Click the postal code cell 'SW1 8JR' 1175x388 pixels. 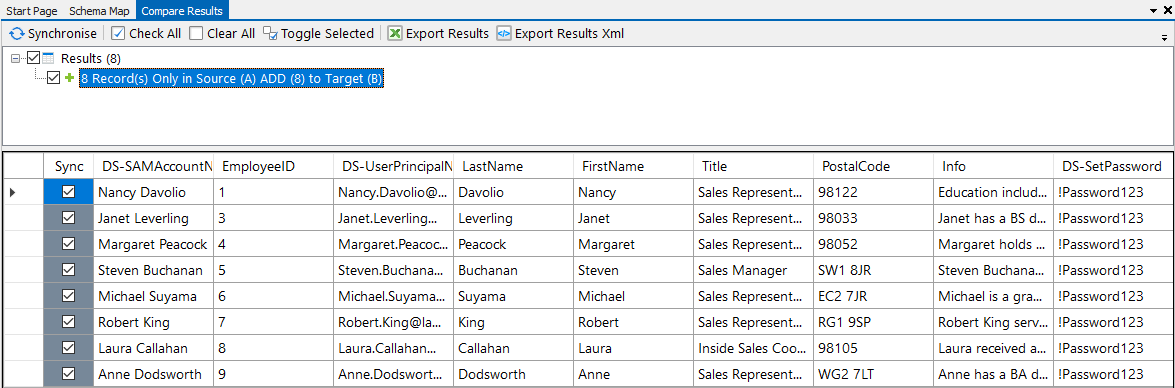873,270
